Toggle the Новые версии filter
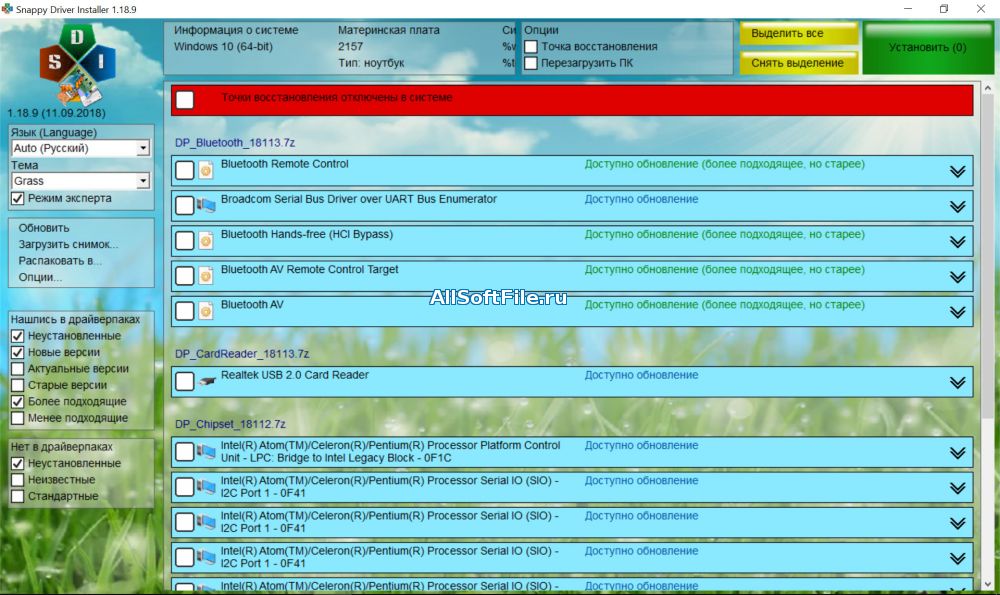Screen dimensions: 1000x595 pos(18,353)
